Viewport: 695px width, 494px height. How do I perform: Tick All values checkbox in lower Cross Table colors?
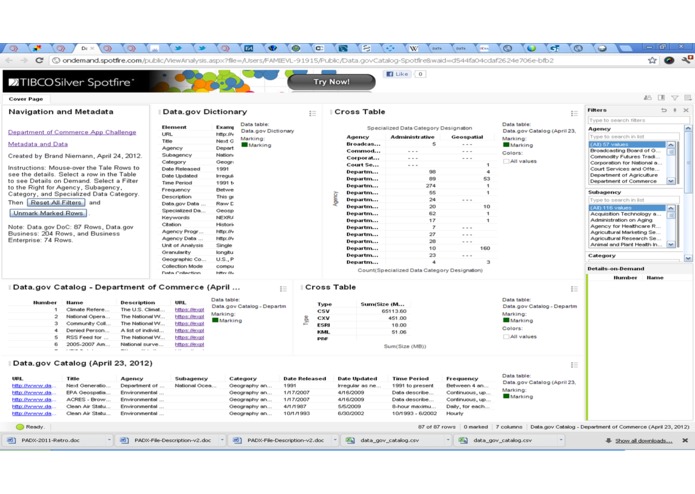506,337
